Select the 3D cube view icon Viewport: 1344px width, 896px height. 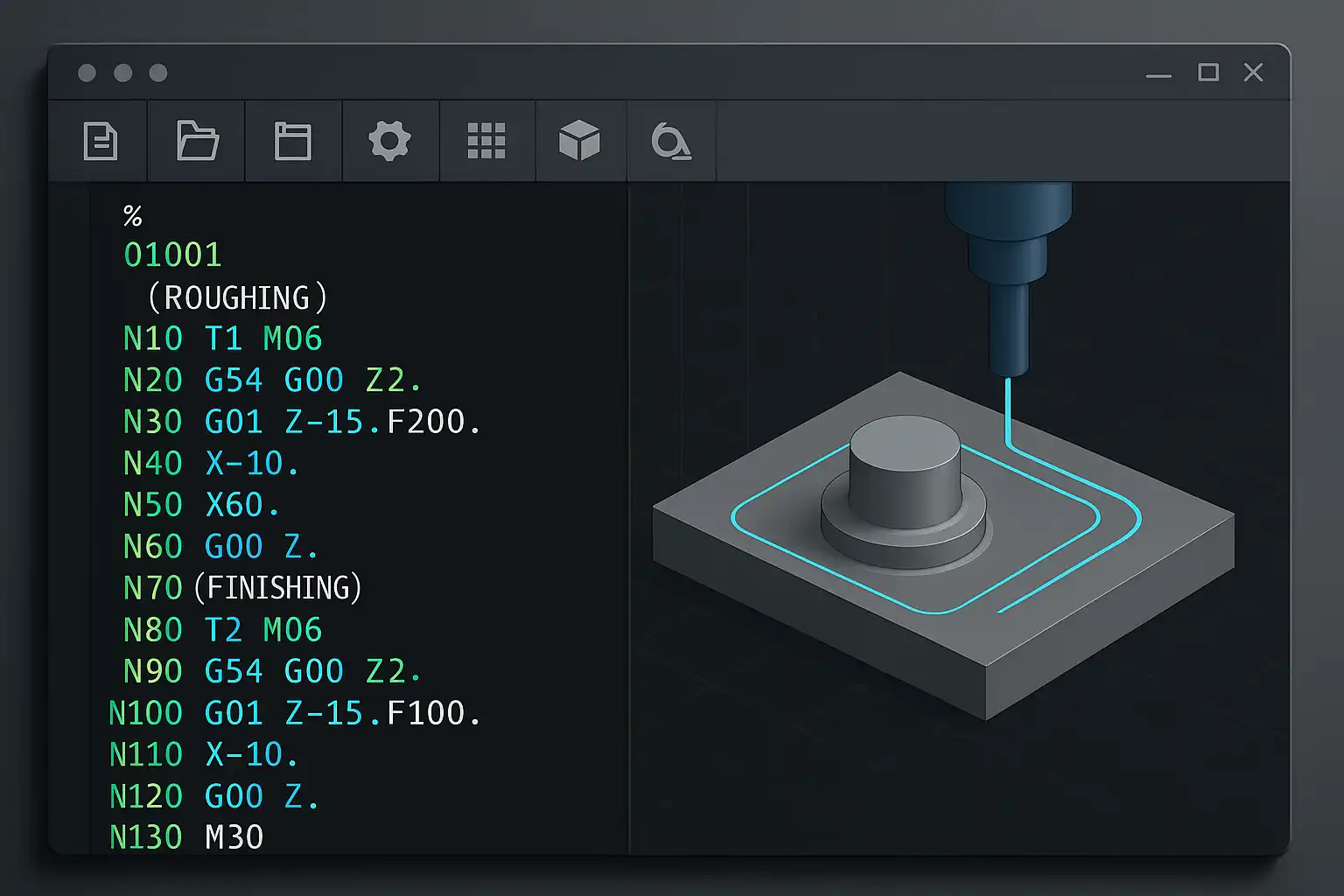click(579, 141)
